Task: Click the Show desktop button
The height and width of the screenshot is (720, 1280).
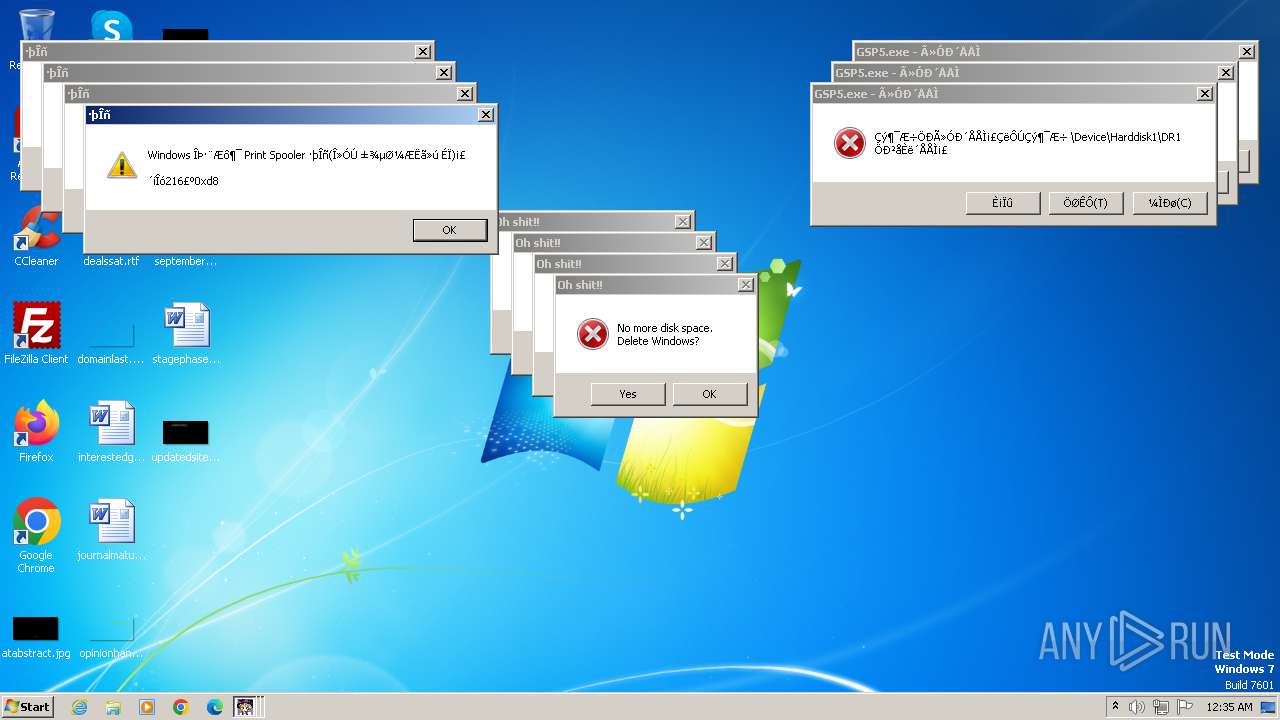Action: click(1269, 707)
